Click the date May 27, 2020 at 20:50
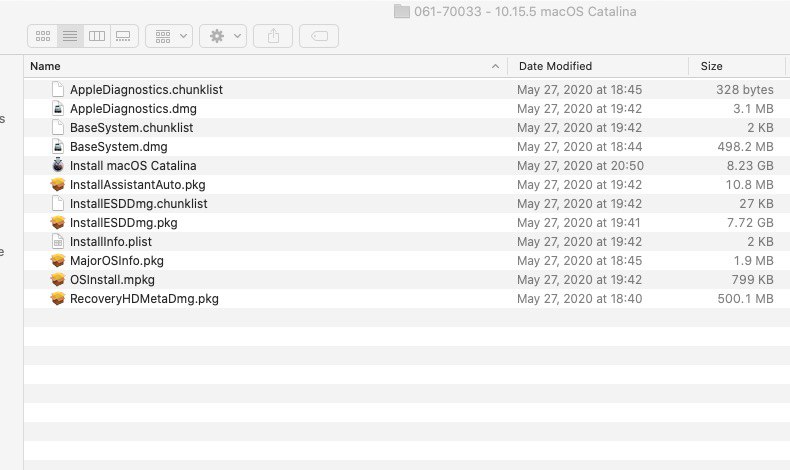The height and width of the screenshot is (470, 790). click(580, 166)
